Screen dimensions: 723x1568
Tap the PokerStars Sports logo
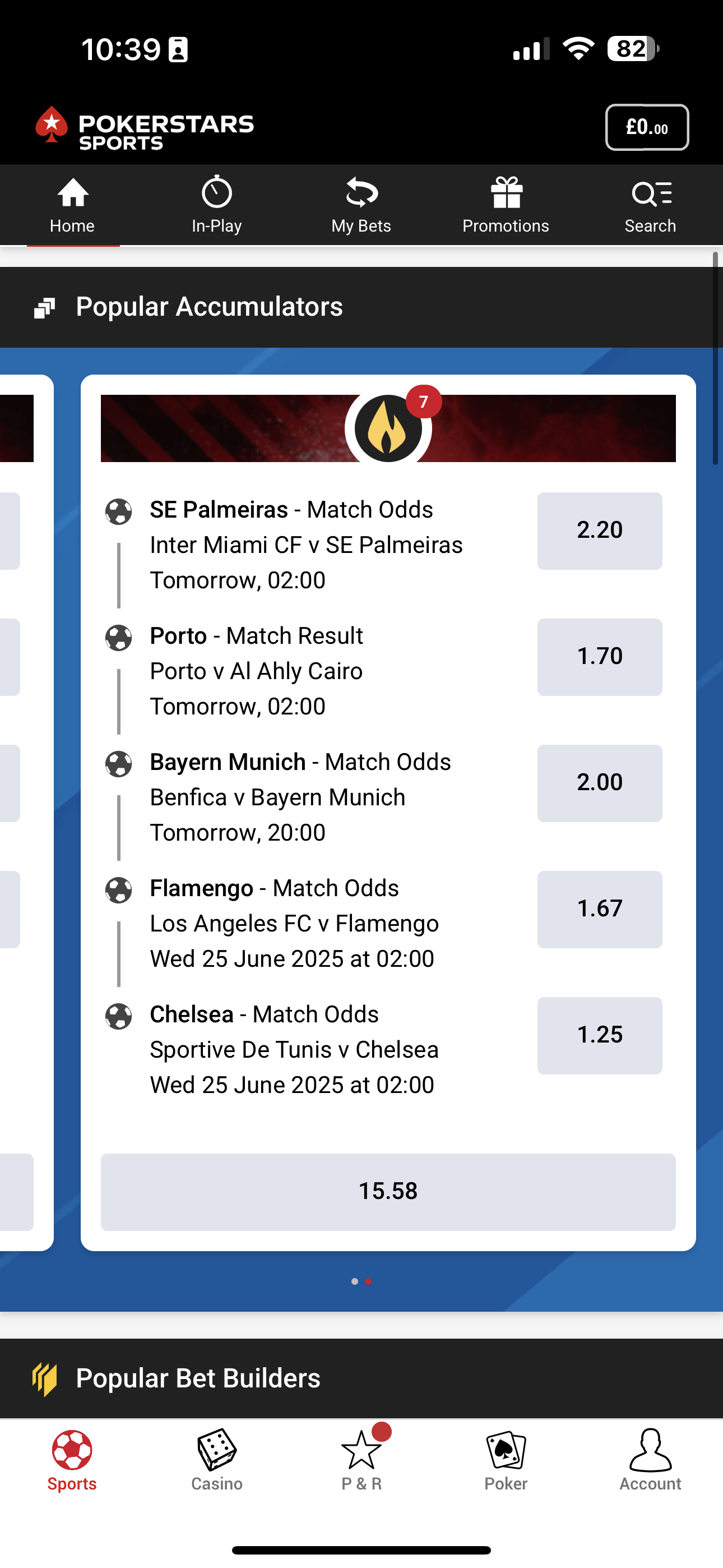pos(145,128)
